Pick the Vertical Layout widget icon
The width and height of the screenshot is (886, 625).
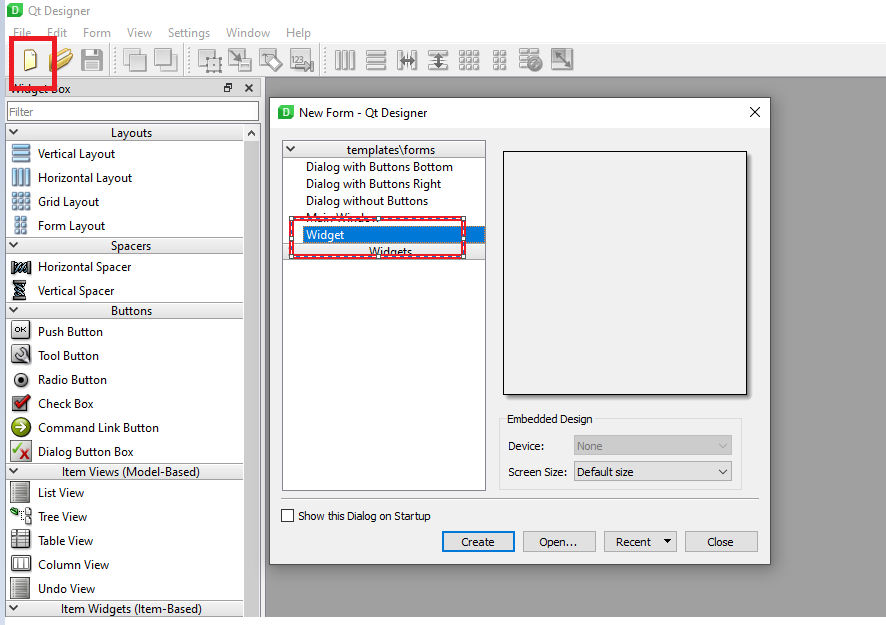tap(21, 154)
